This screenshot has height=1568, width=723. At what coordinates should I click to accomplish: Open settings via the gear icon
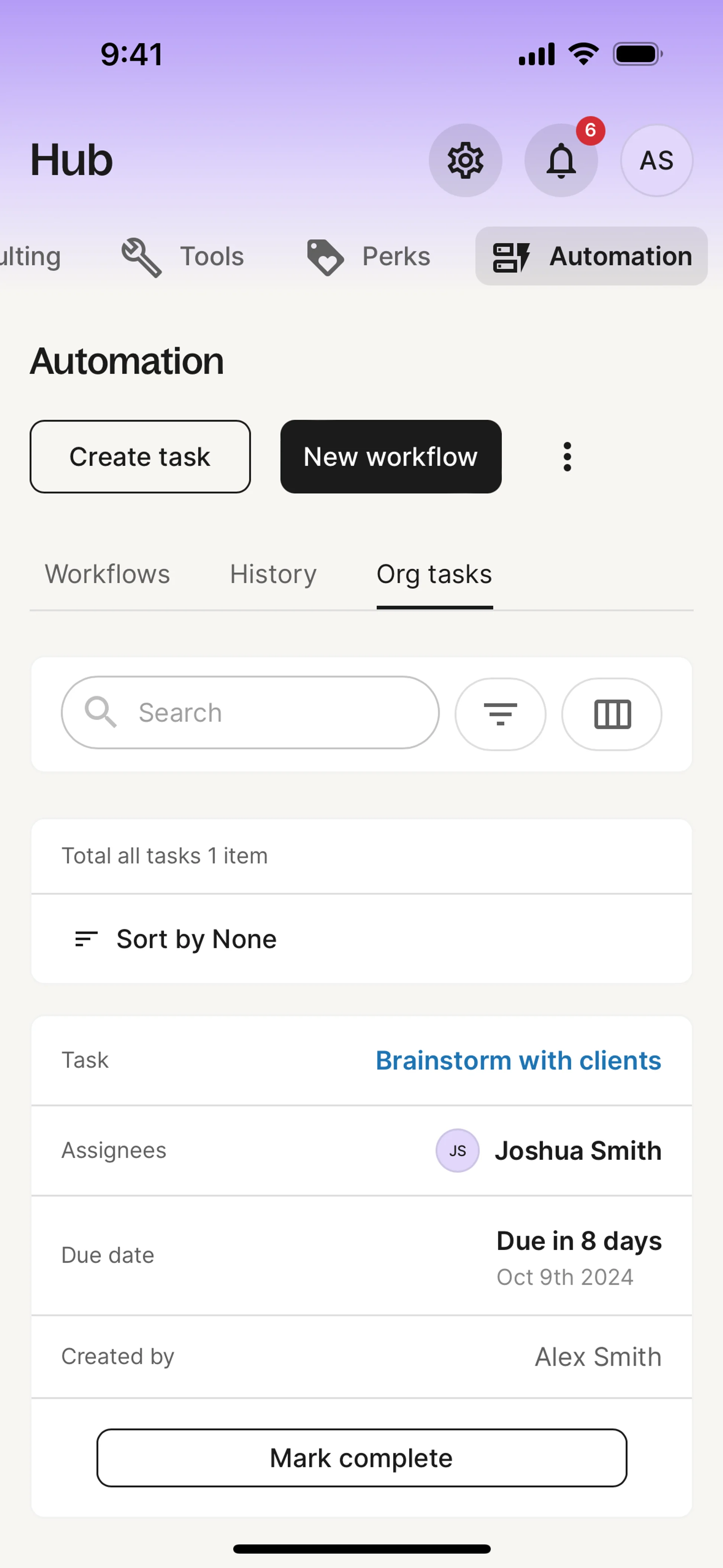coord(465,160)
